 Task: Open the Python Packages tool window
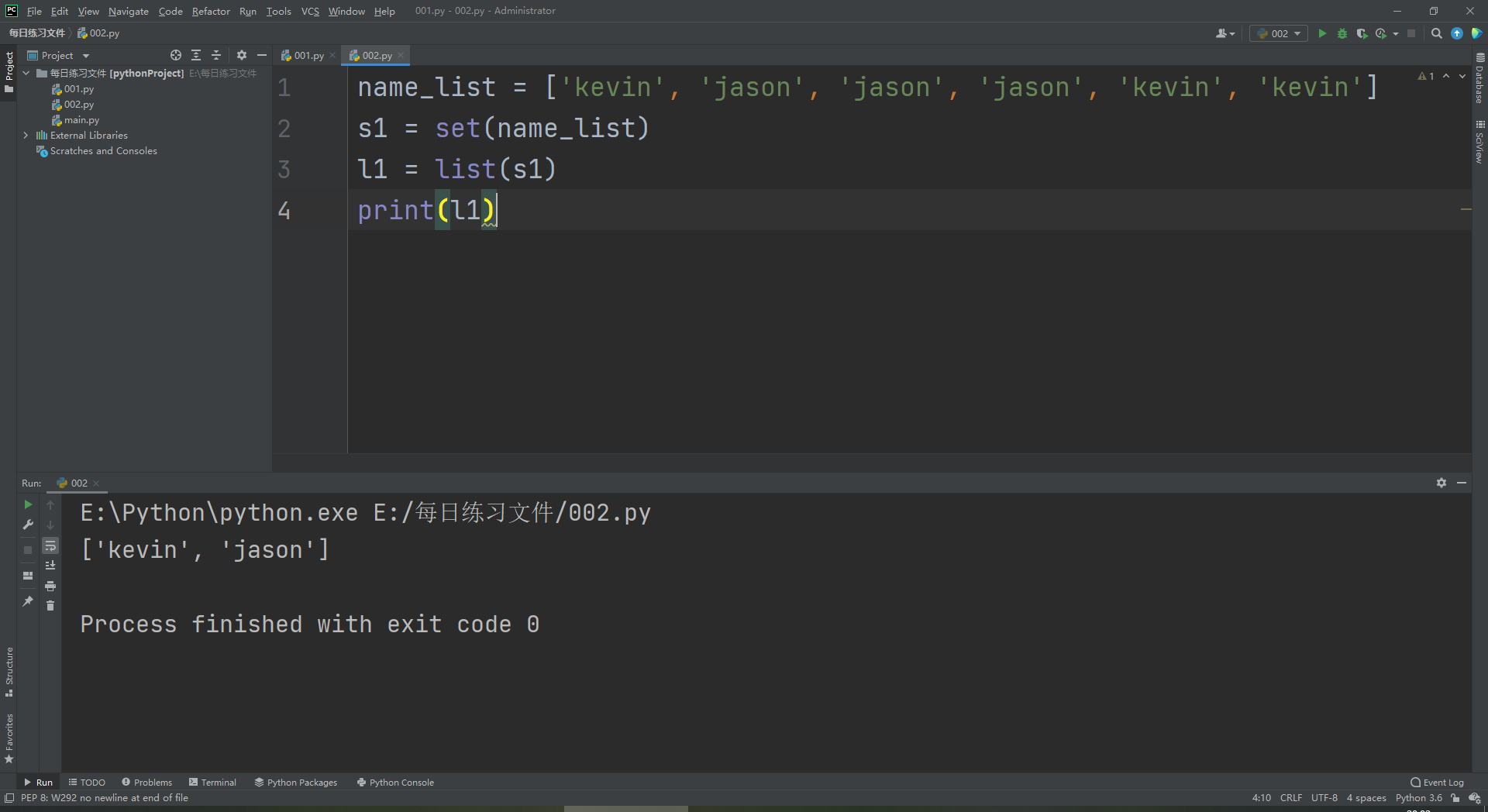click(296, 783)
